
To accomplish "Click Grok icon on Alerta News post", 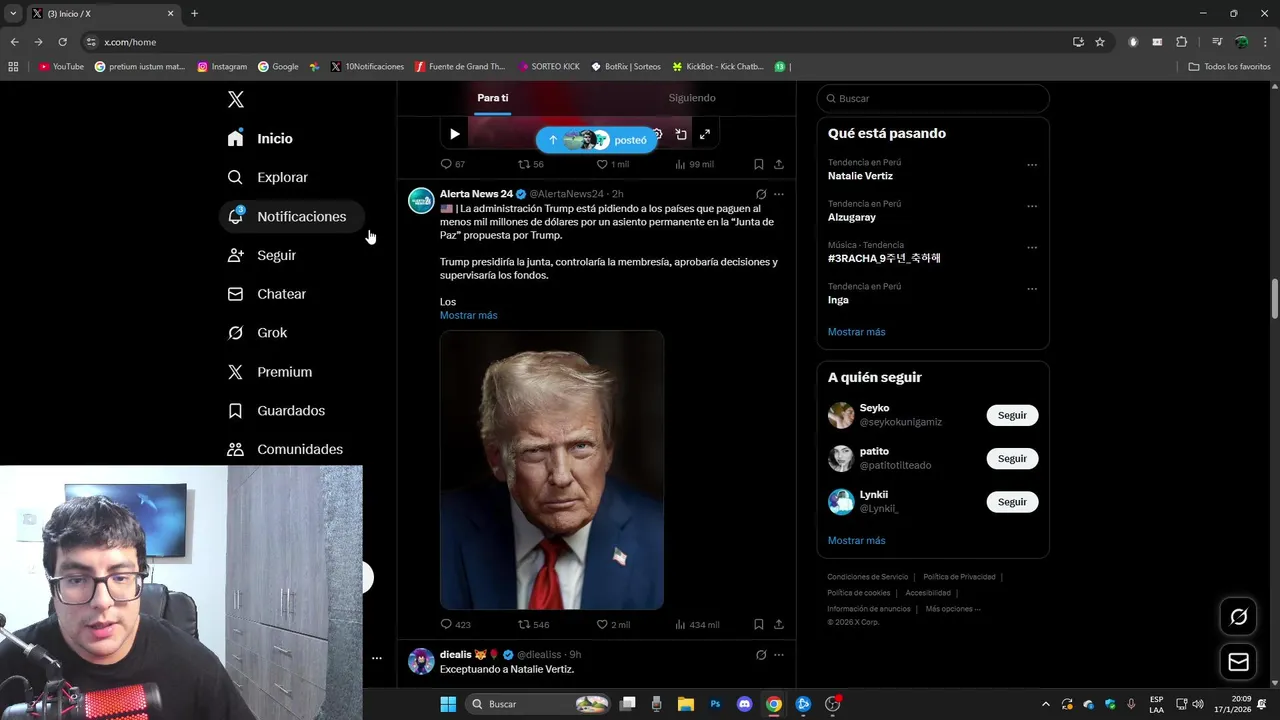I will 761,194.
